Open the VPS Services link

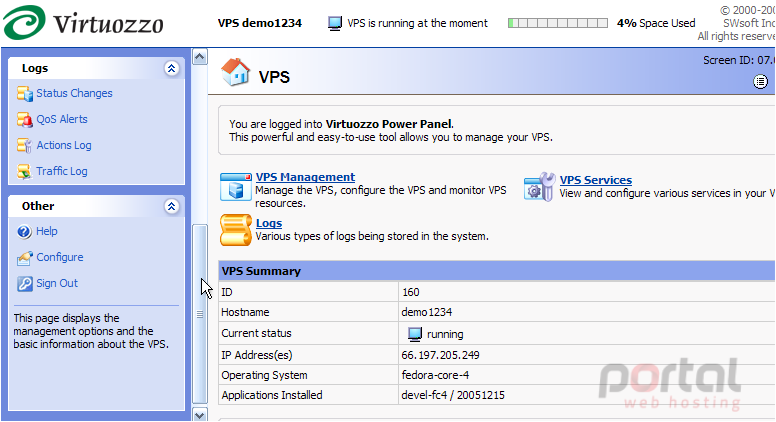point(595,180)
